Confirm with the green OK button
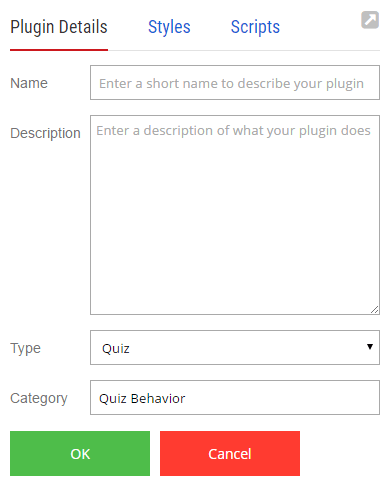 pyautogui.click(x=80, y=454)
